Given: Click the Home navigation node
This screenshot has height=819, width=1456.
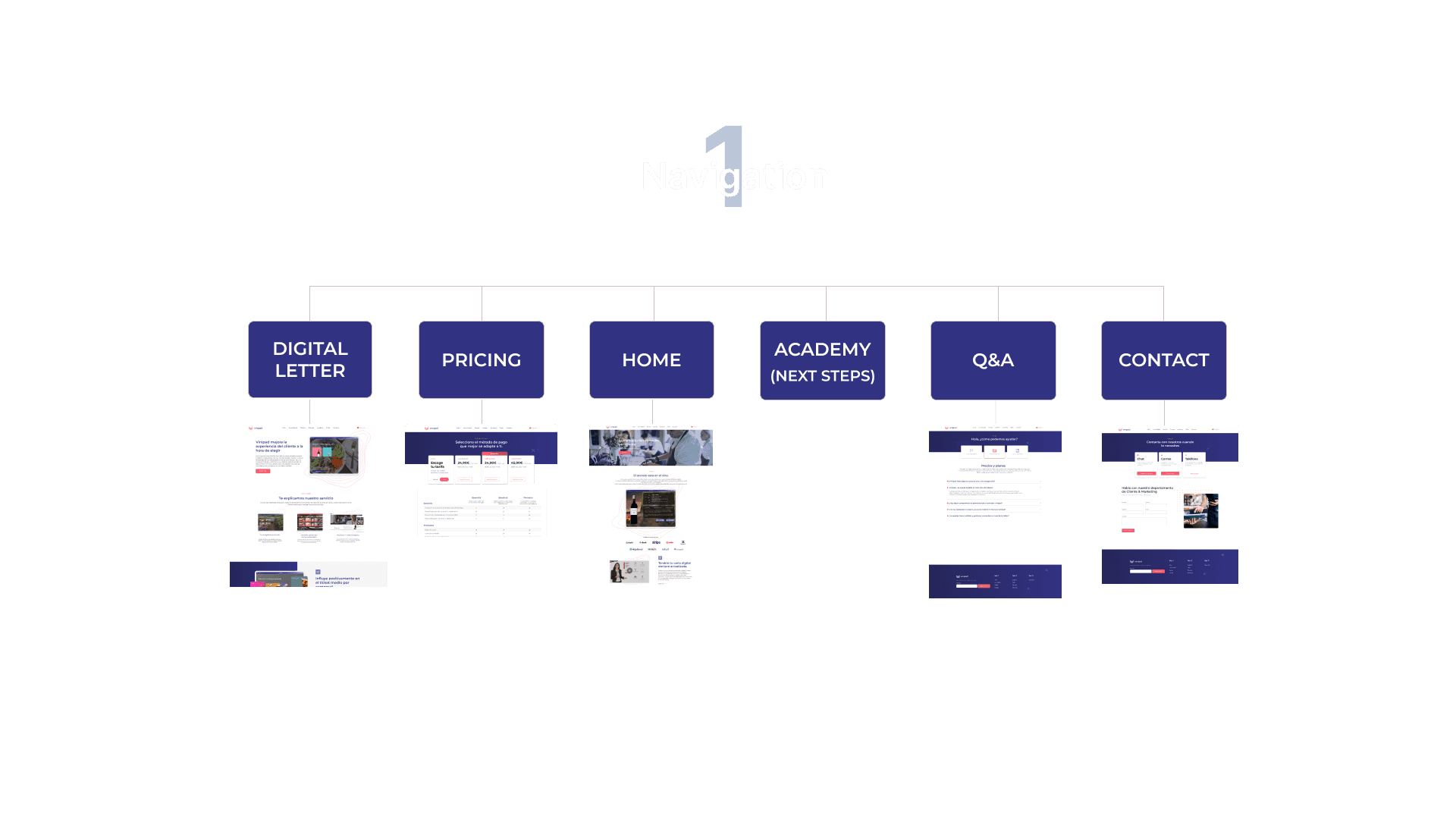Looking at the screenshot, I should tap(651, 359).
